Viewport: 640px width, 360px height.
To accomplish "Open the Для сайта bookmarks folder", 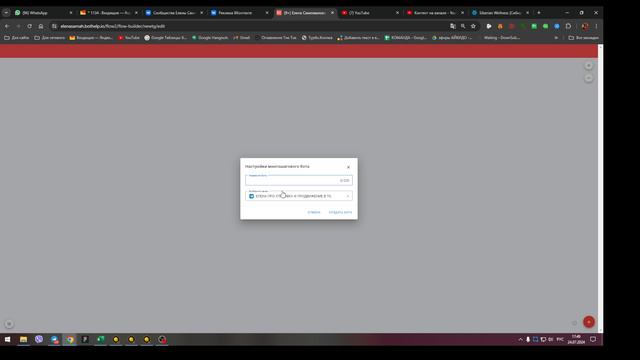I will click(x=17, y=38).
